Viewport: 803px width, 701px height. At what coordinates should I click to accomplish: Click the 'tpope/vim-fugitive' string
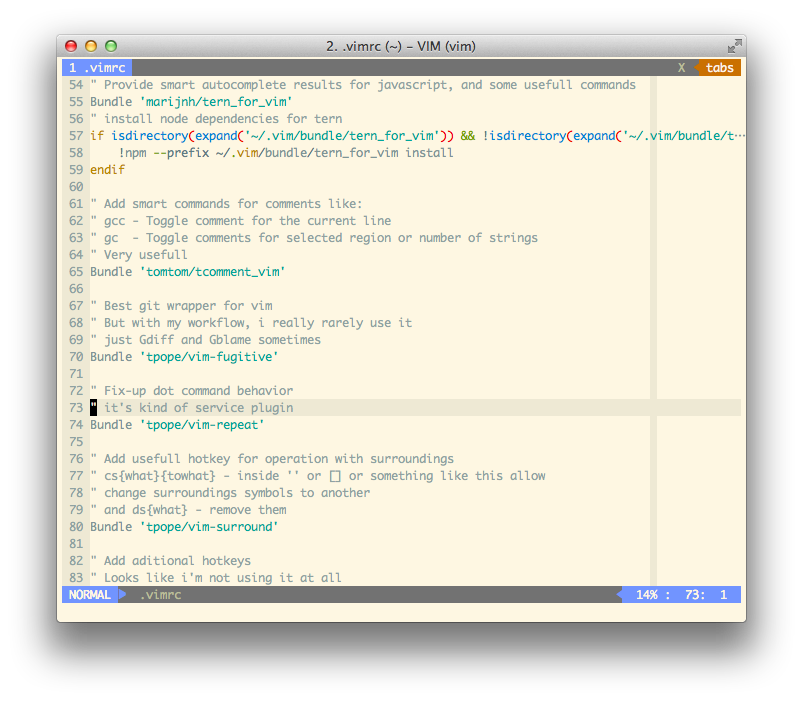tap(209, 357)
